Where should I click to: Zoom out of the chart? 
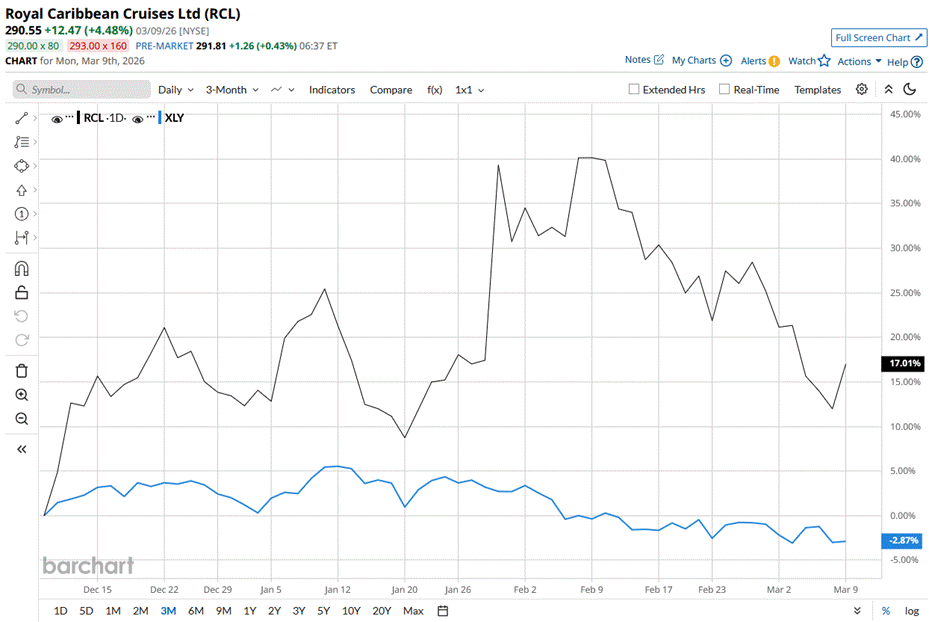tap(21, 419)
